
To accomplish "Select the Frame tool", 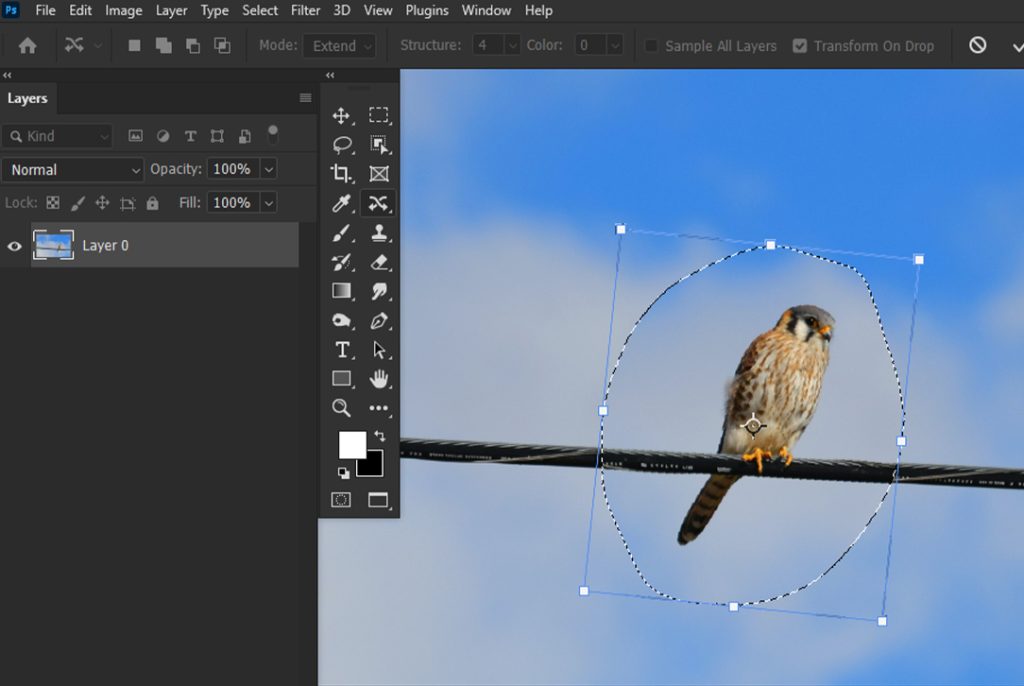I will point(379,173).
